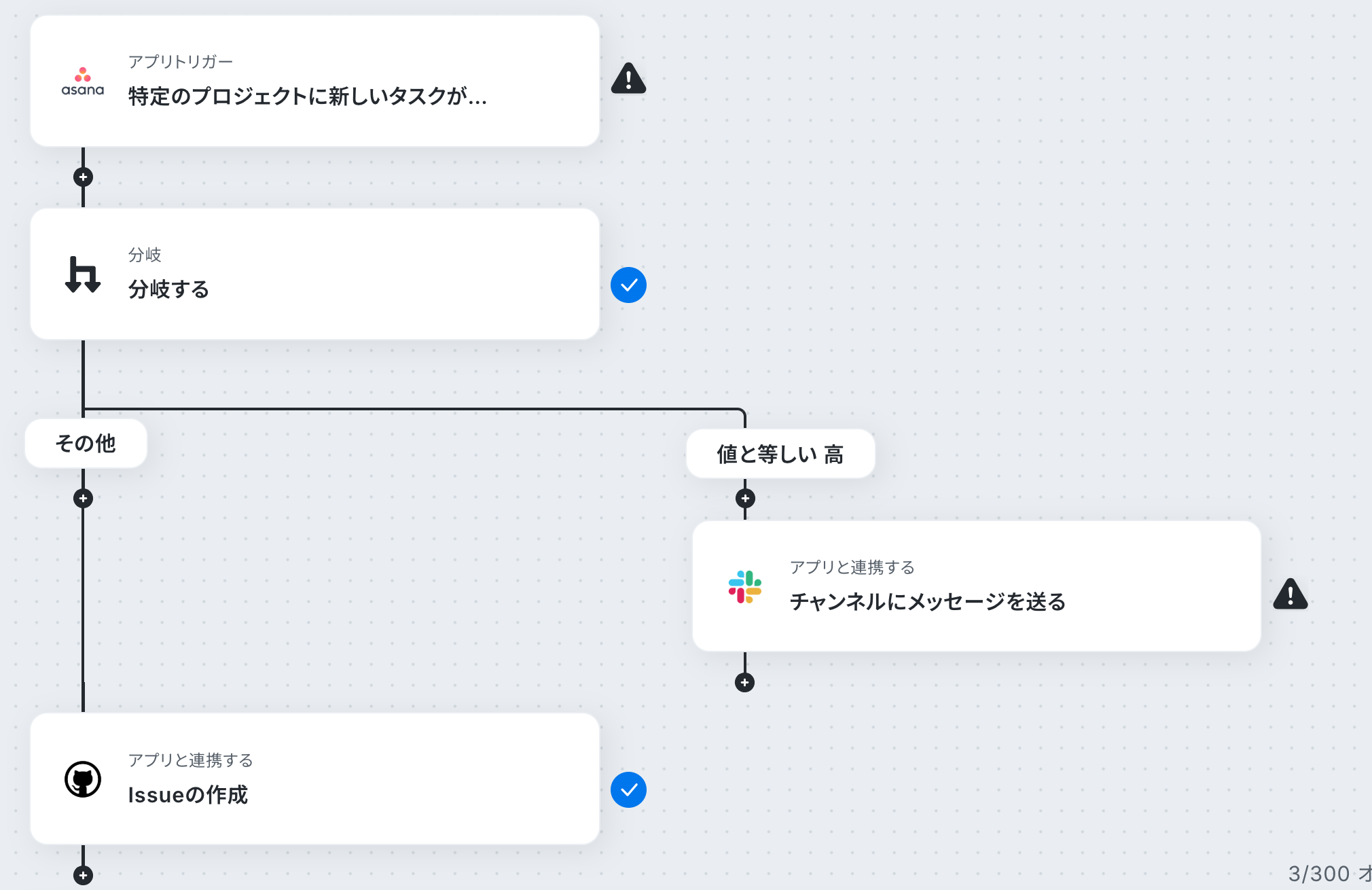
Task: Add a step under the その他 branch label
Action: [x=83, y=499]
